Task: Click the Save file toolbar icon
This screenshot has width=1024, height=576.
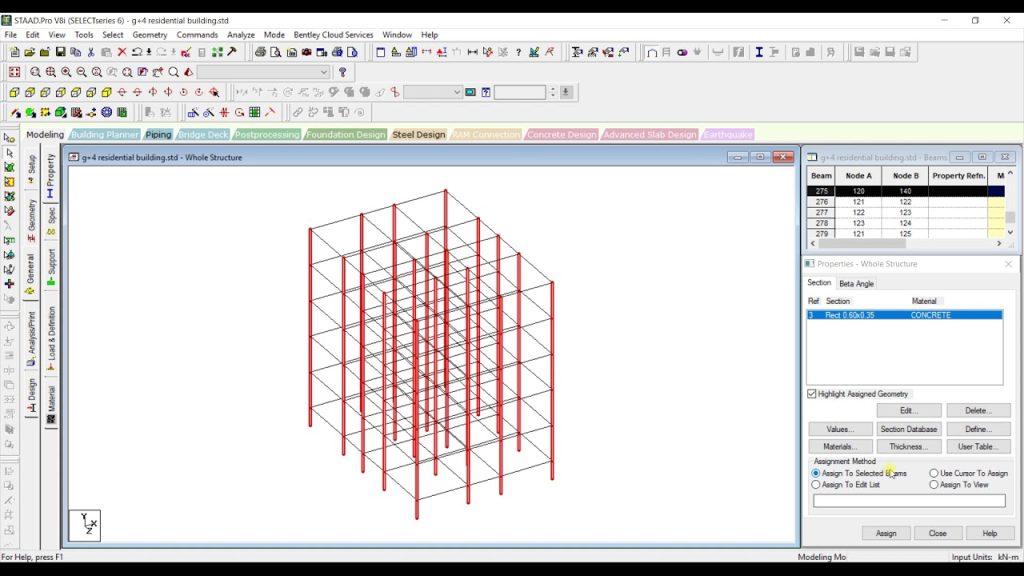Action: pos(60,52)
